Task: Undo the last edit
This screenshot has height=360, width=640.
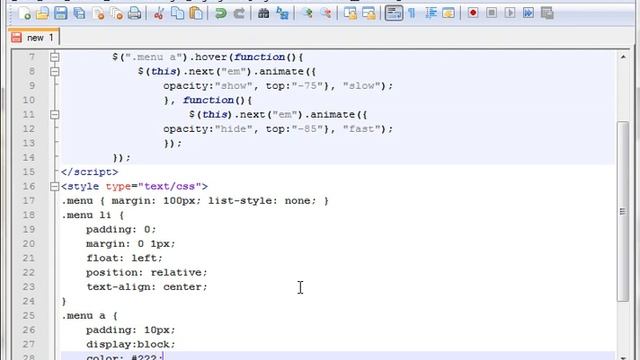Action: (x=221, y=13)
